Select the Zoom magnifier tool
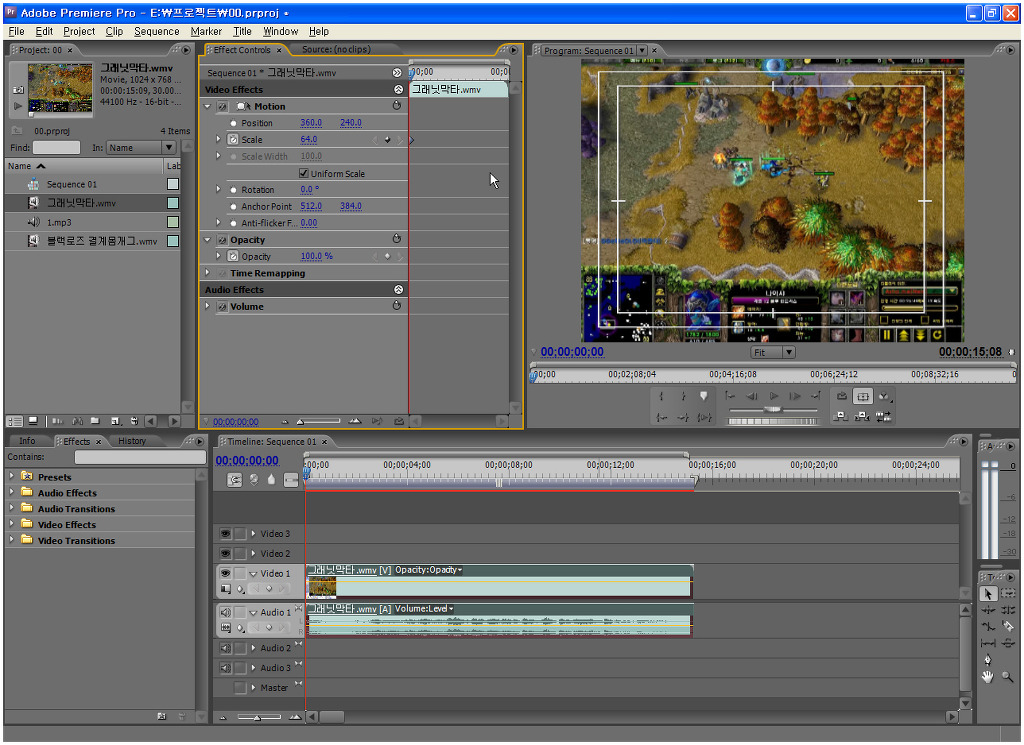The width and height of the screenshot is (1024, 745). point(1007,677)
